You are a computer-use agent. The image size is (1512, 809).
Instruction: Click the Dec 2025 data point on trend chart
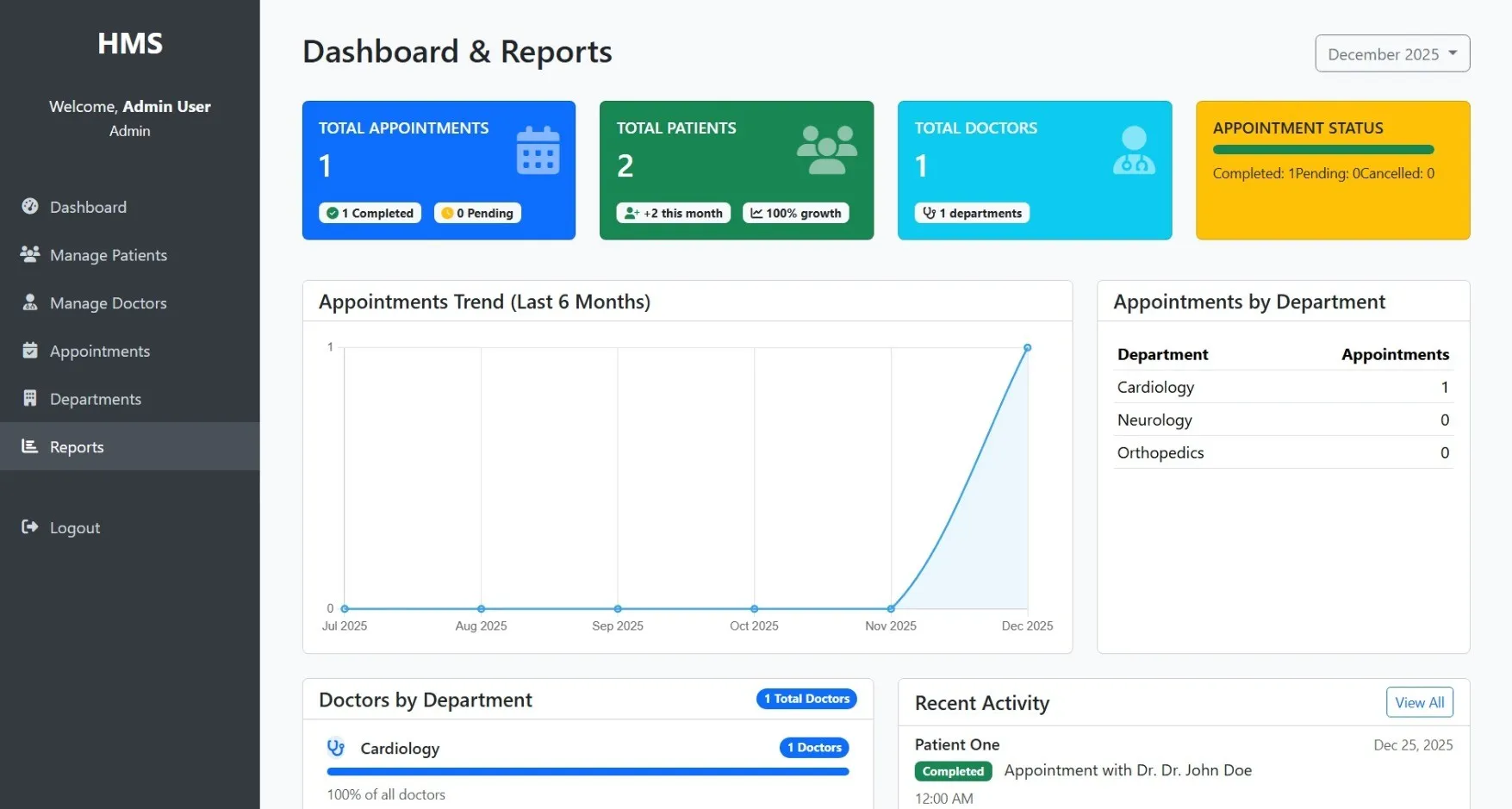click(1026, 348)
